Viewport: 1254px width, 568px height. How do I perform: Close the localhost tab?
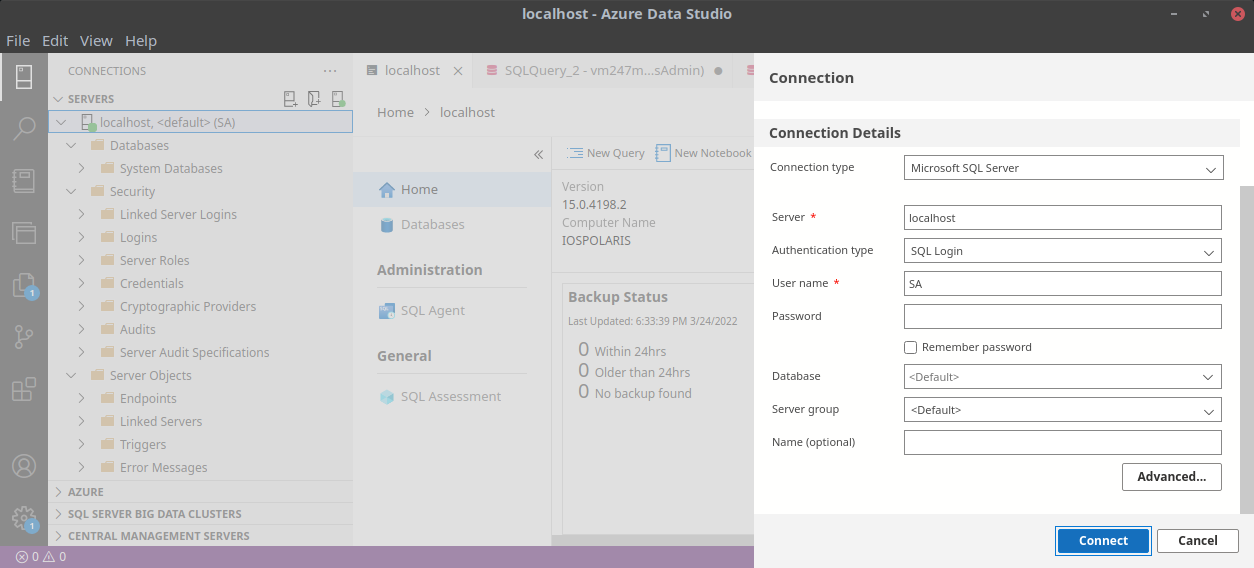click(x=458, y=71)
